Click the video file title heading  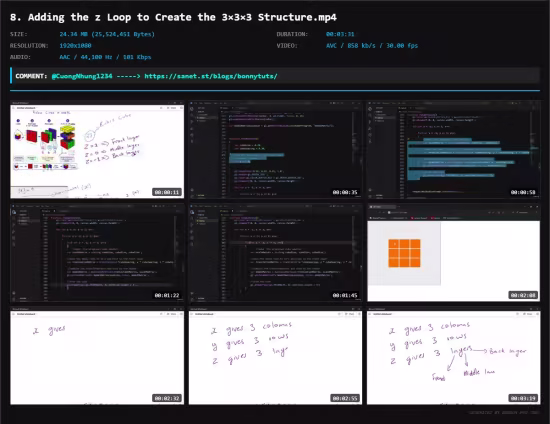(x=173, y=17)
